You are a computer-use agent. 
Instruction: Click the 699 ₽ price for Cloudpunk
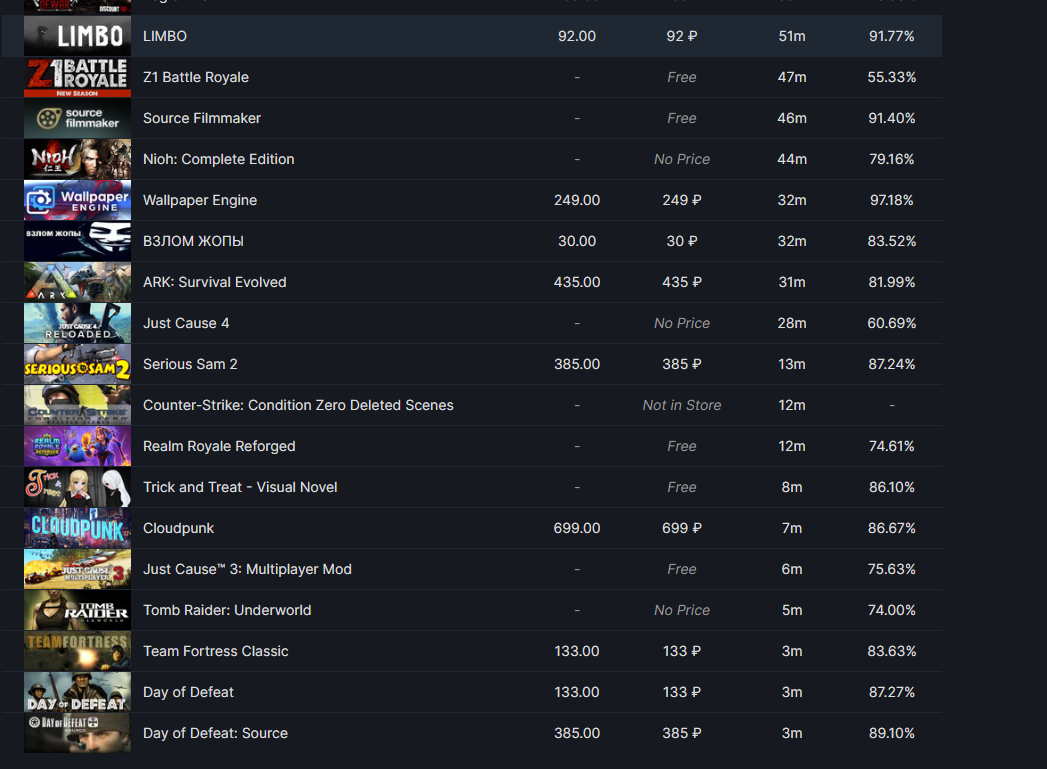click(x=682, y=528)
